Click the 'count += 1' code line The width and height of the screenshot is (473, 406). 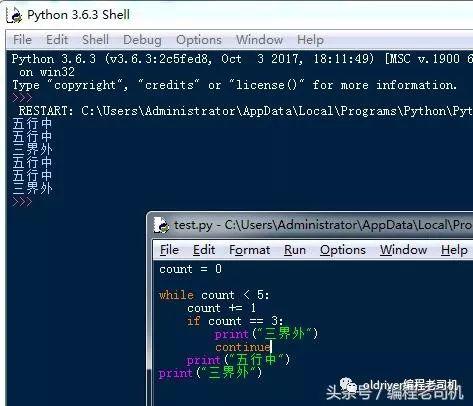click(221, 308)
